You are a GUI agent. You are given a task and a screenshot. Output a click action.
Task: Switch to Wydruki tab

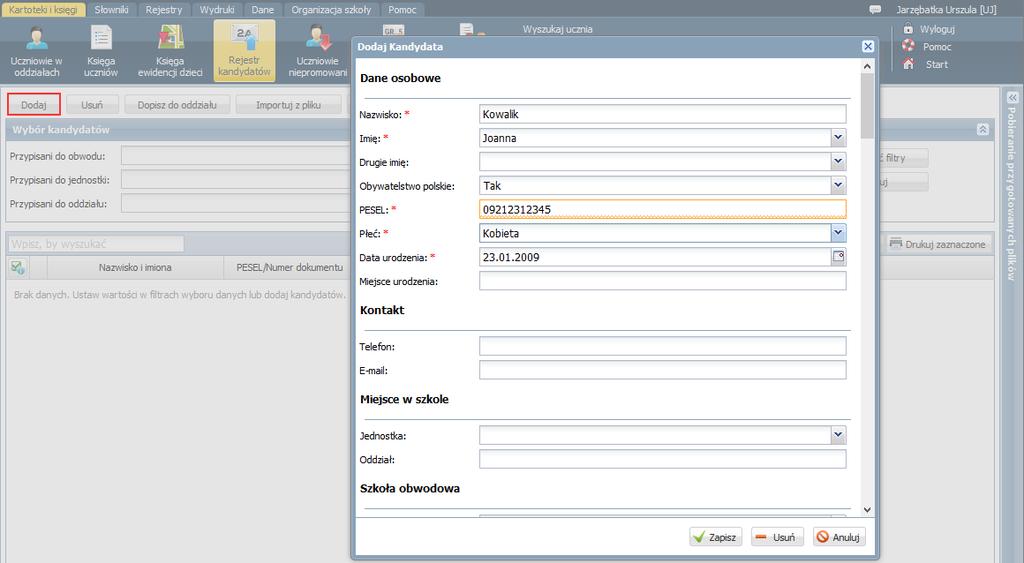217,10
